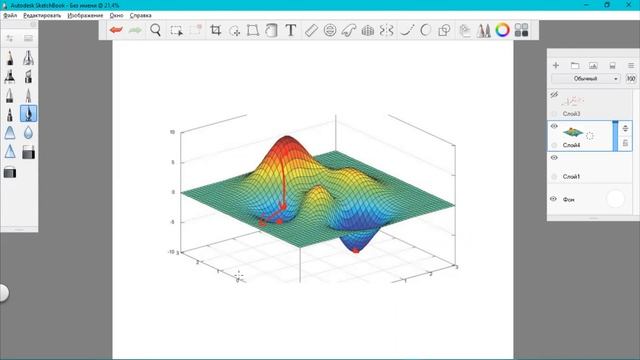Image resolution: width=640 pixels, height=360 pixels.
Task: Choose the rectangular selection tool
Action: point(176,31)
